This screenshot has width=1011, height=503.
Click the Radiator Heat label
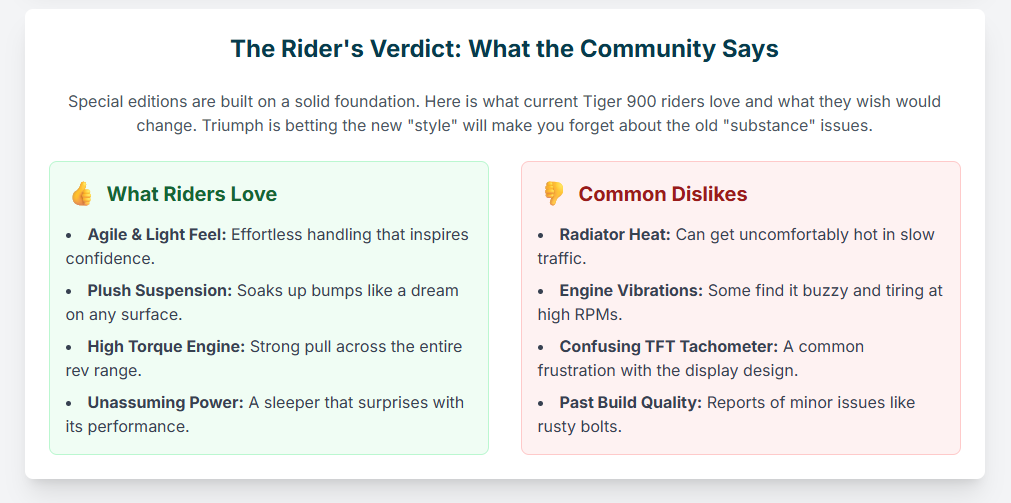(615, 235)
